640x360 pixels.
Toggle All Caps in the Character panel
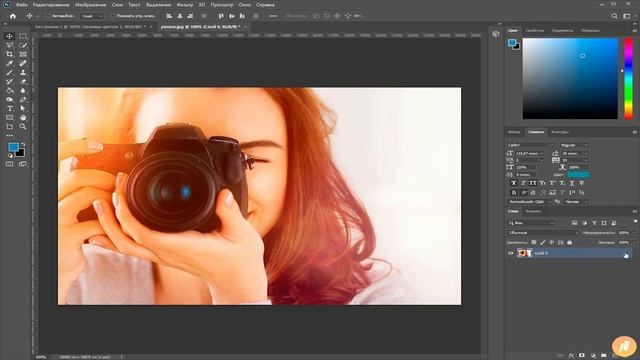point(533,183)
